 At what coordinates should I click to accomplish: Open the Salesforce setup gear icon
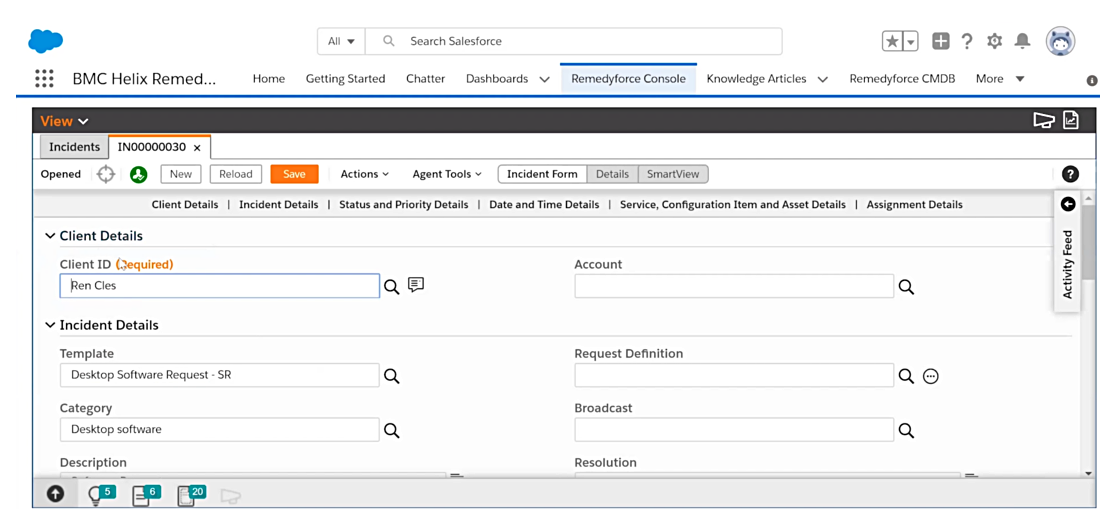click(x=994, y=41)
